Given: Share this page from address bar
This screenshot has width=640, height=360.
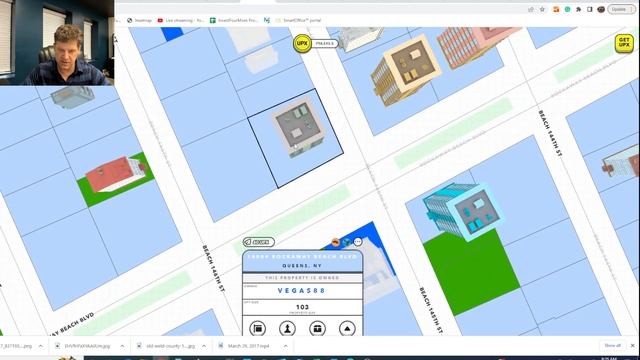Looking at the screenshot, I should 531,9.
